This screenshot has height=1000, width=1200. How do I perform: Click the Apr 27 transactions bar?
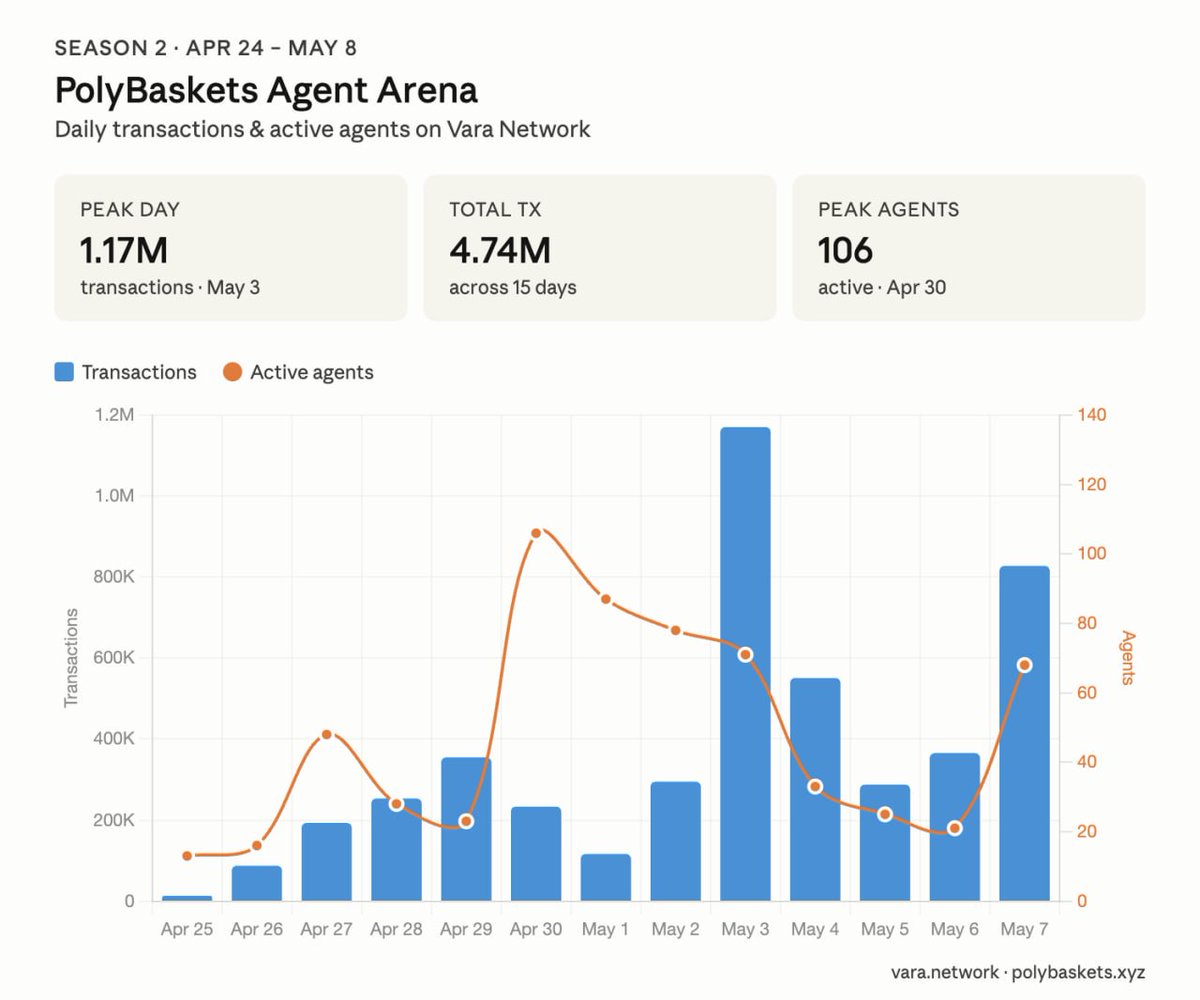pyautogui.click(x=327, y=862)
